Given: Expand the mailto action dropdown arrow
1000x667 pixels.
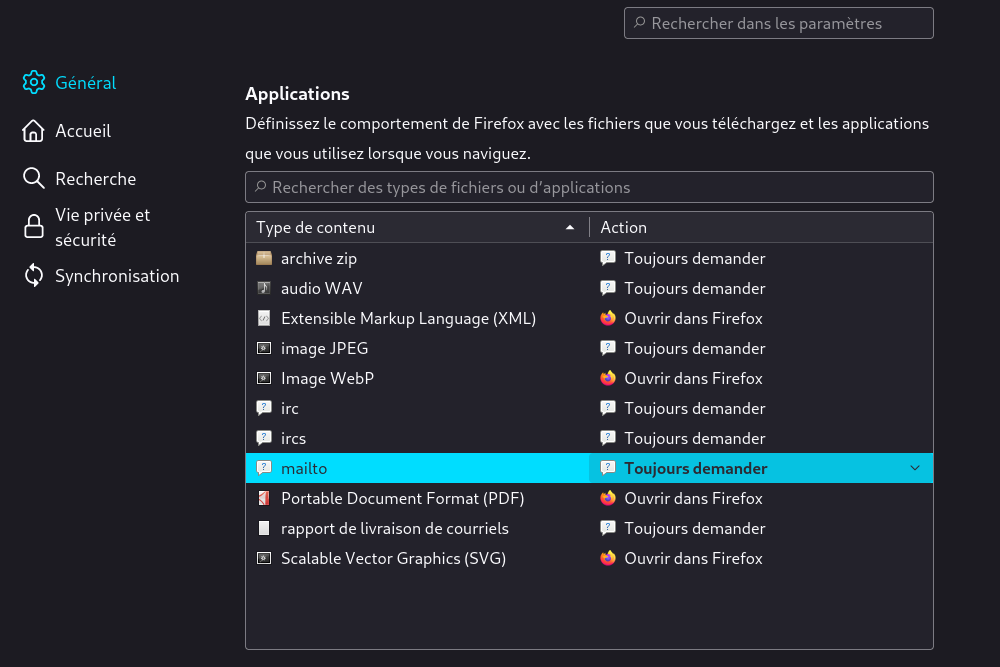Looking at the screenshot, I should [915, 468].
